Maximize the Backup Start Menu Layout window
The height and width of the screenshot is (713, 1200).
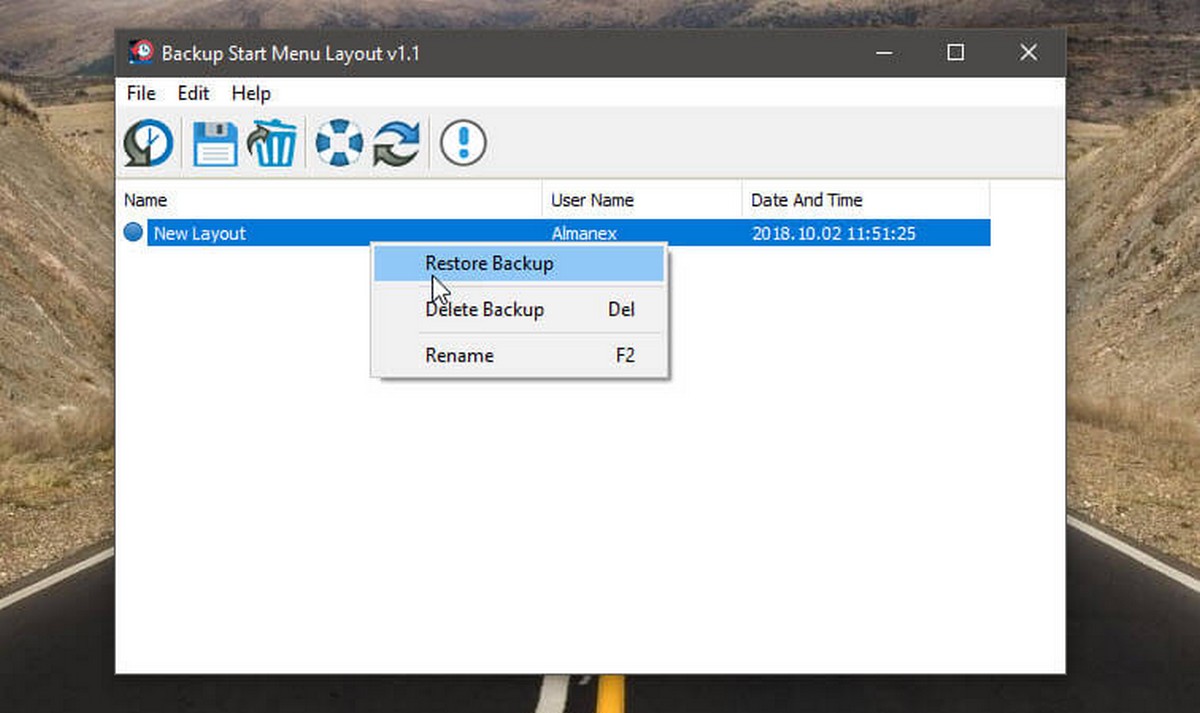coord(956,53)
